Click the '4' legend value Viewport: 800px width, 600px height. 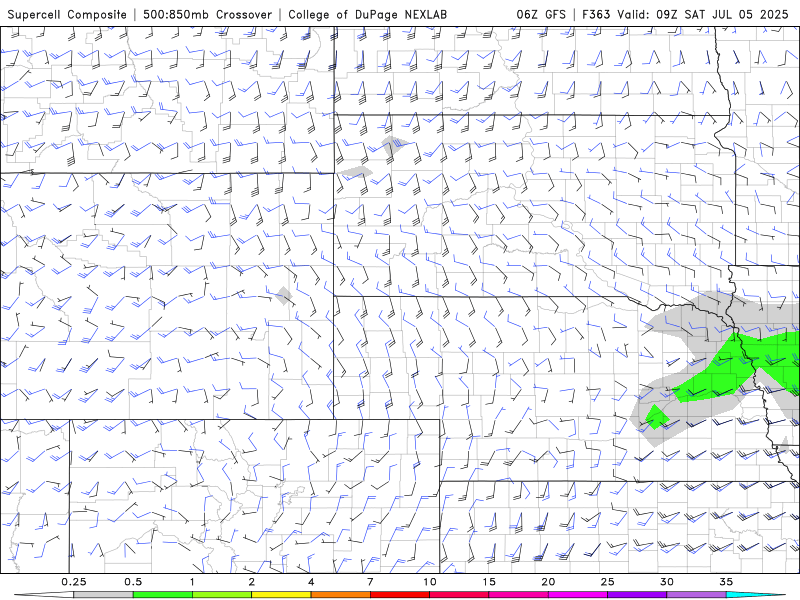(311, 582)
